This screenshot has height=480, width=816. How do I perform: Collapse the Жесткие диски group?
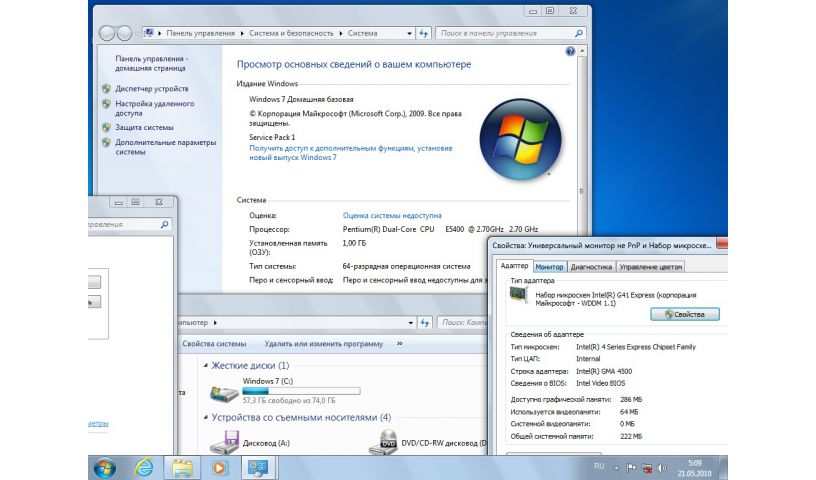[x=206, y=365]
